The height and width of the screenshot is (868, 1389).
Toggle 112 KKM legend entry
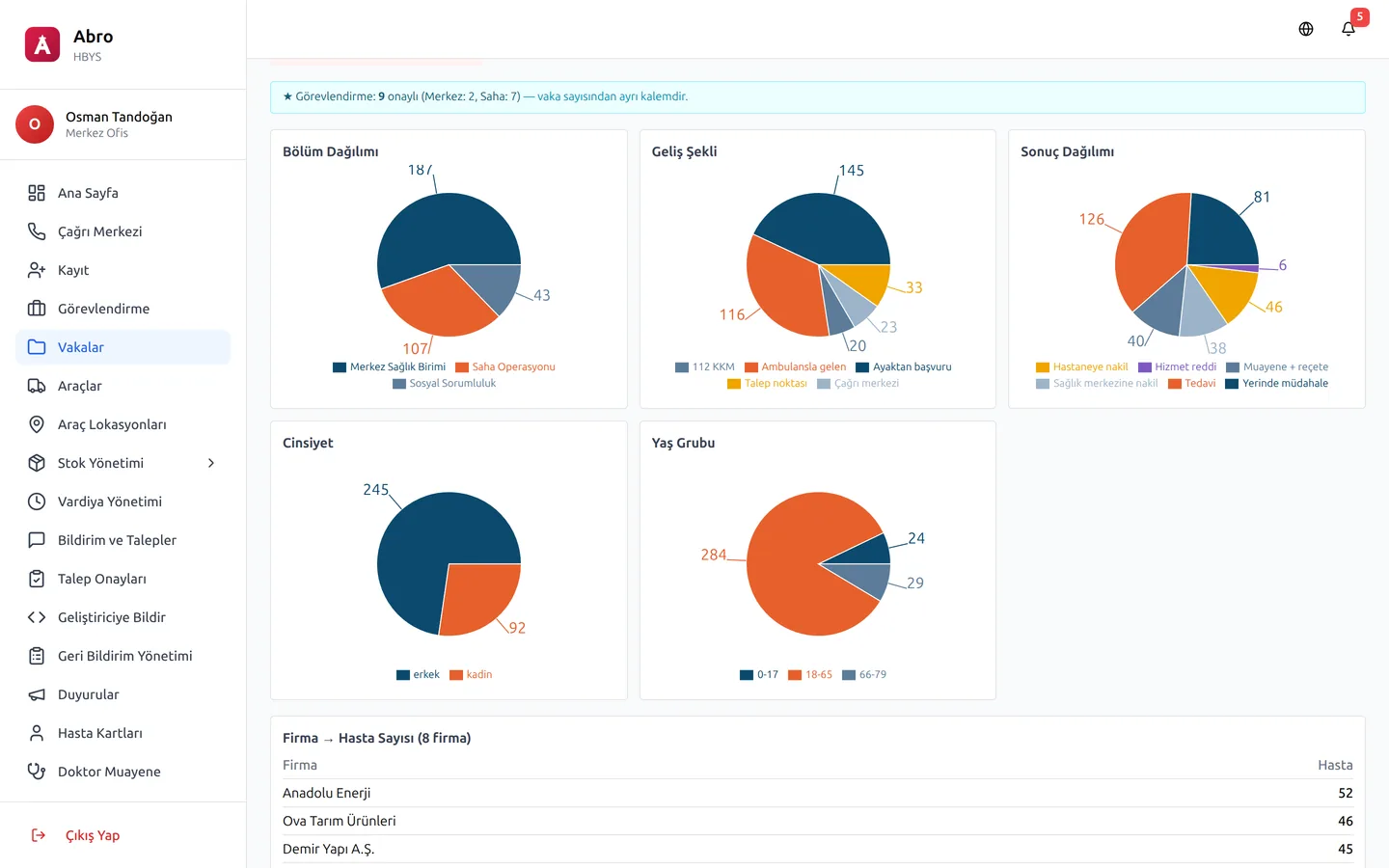(704, 367)
